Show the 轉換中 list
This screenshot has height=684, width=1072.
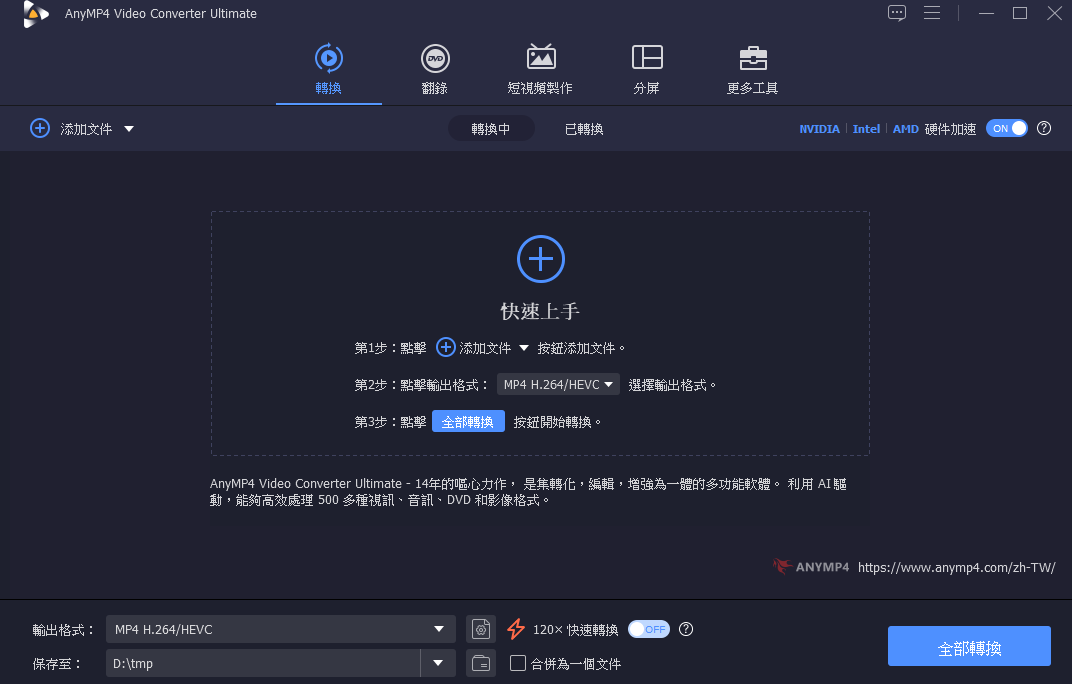(491, 129)
